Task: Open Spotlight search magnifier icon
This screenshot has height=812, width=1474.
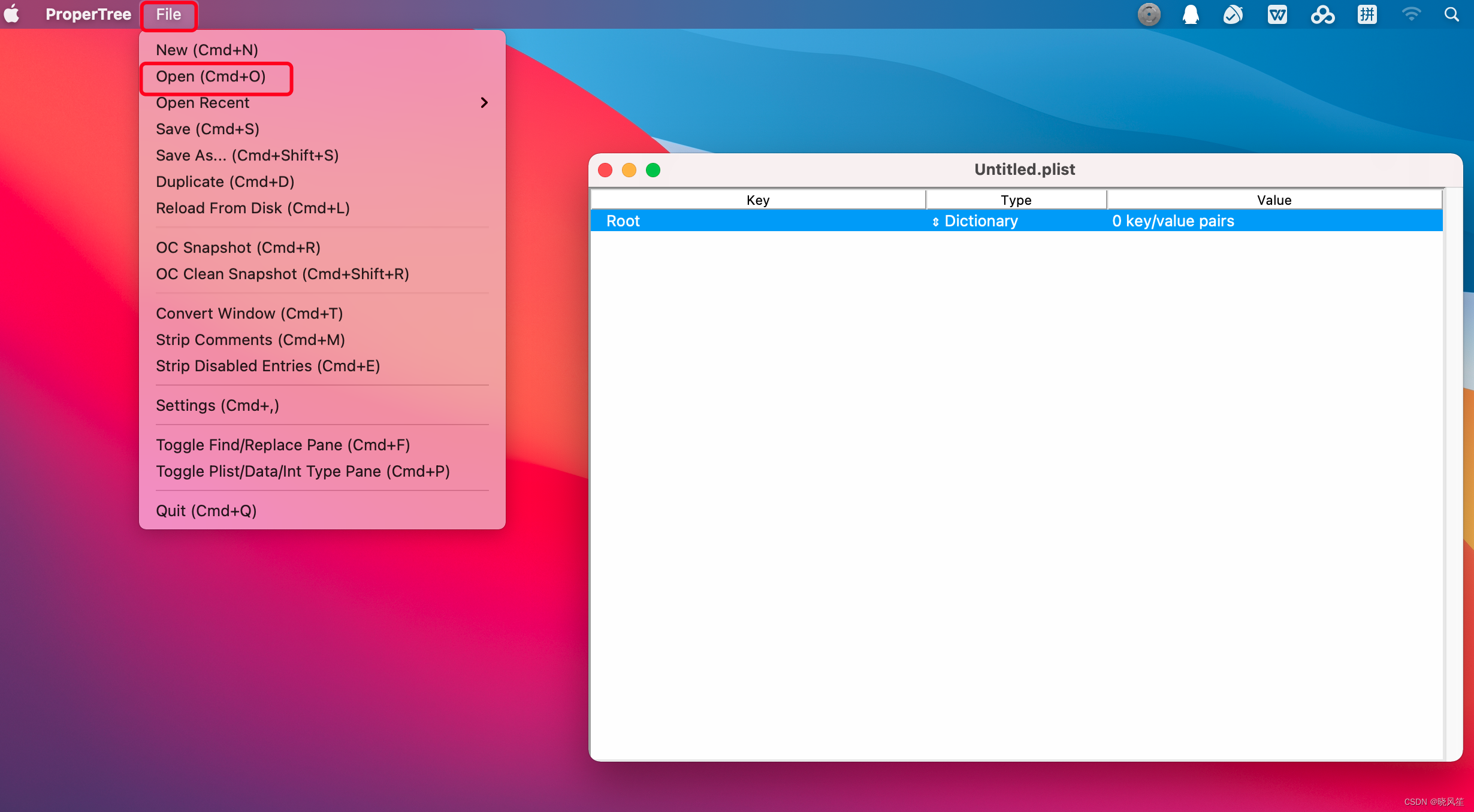Action: tap(1451, 14)
